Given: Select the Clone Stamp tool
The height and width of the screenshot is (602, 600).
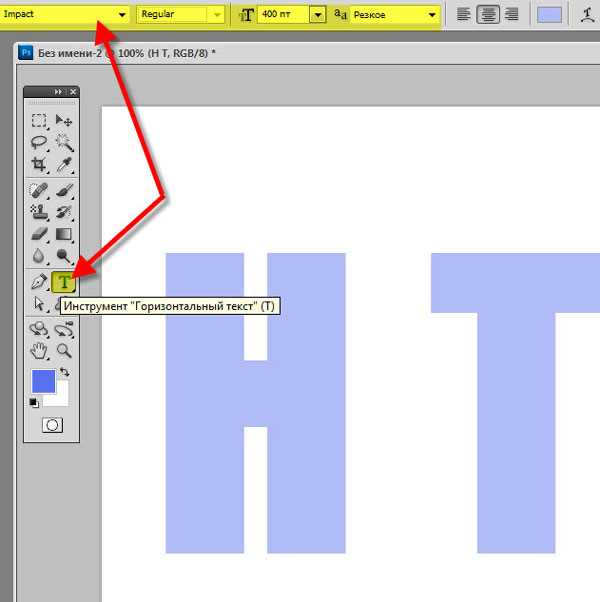Looking at the screenshot, I should pyautogui.click(x=39, y=212).
